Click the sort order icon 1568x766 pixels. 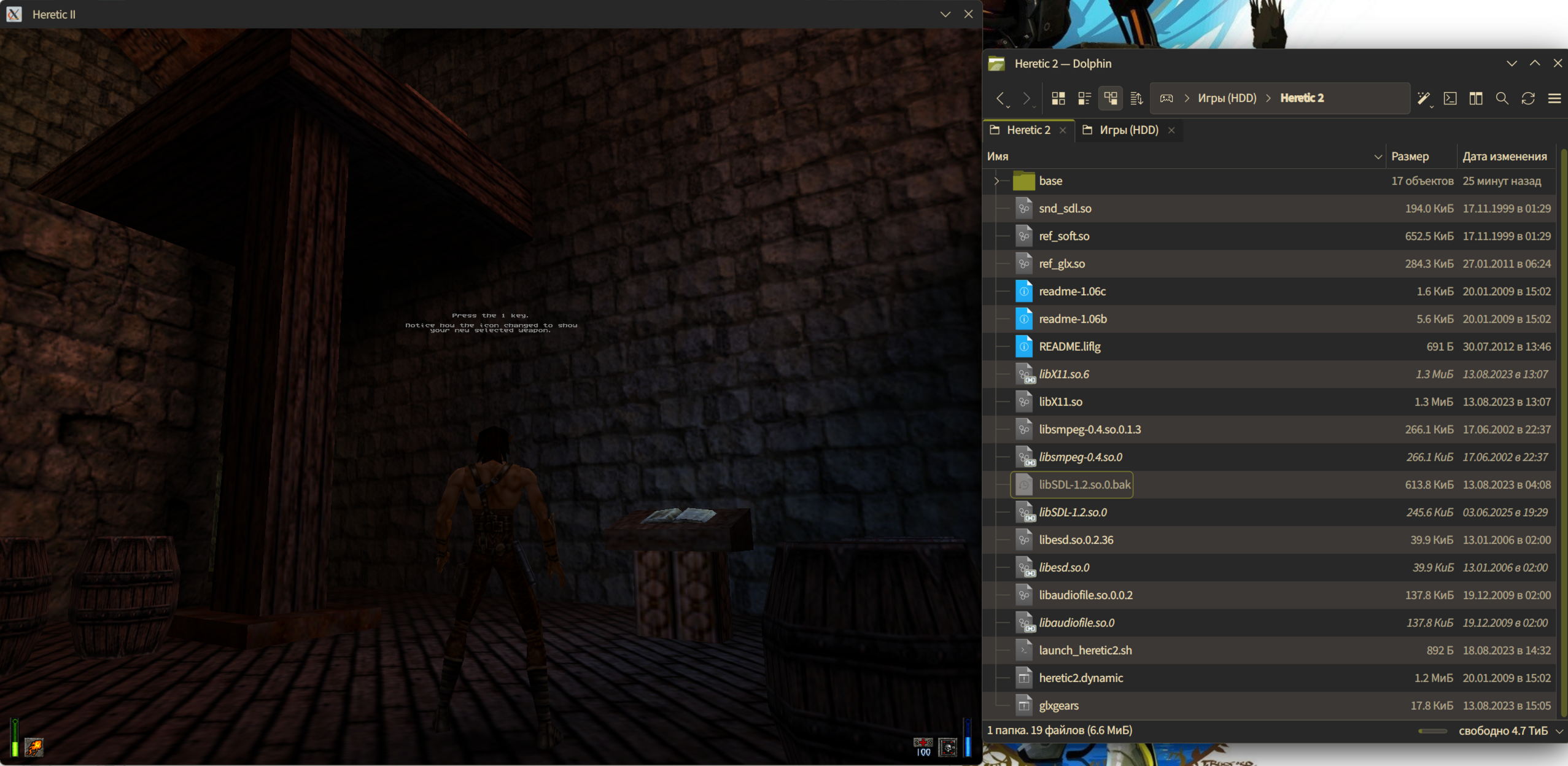[x=1136, y=98]
